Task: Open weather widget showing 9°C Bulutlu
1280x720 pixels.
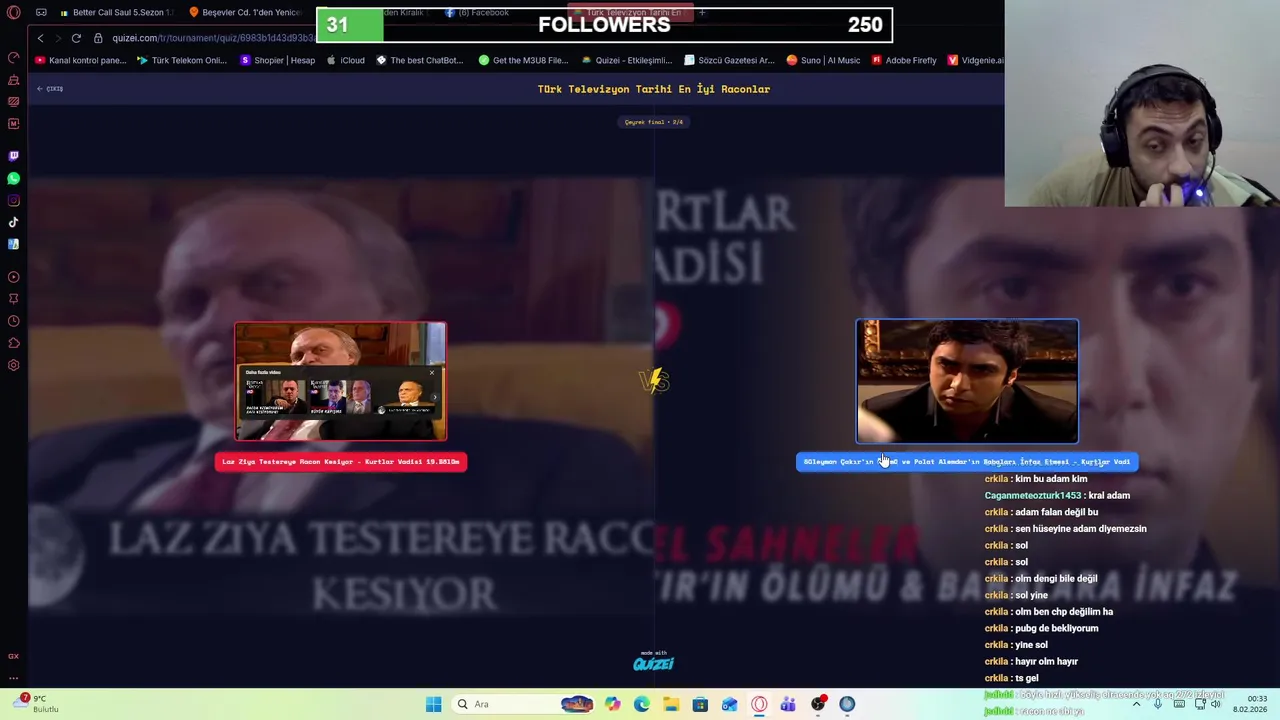Action: [x=35, y=704]
